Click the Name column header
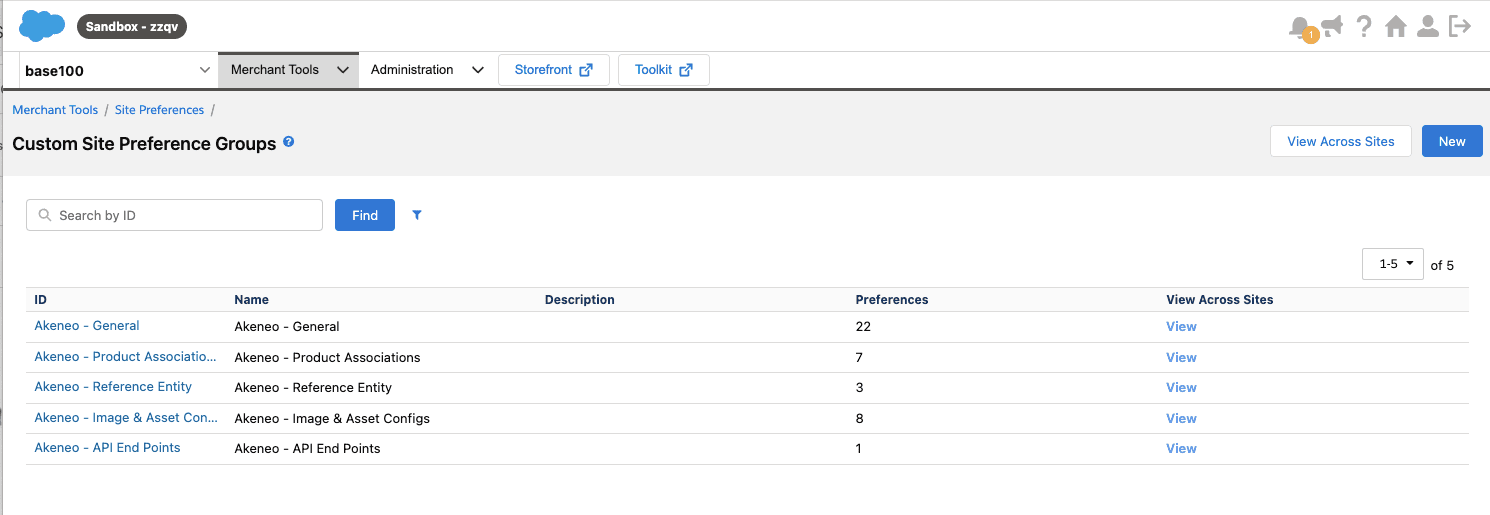1490x515 pixels. click(x=251, y=300)
